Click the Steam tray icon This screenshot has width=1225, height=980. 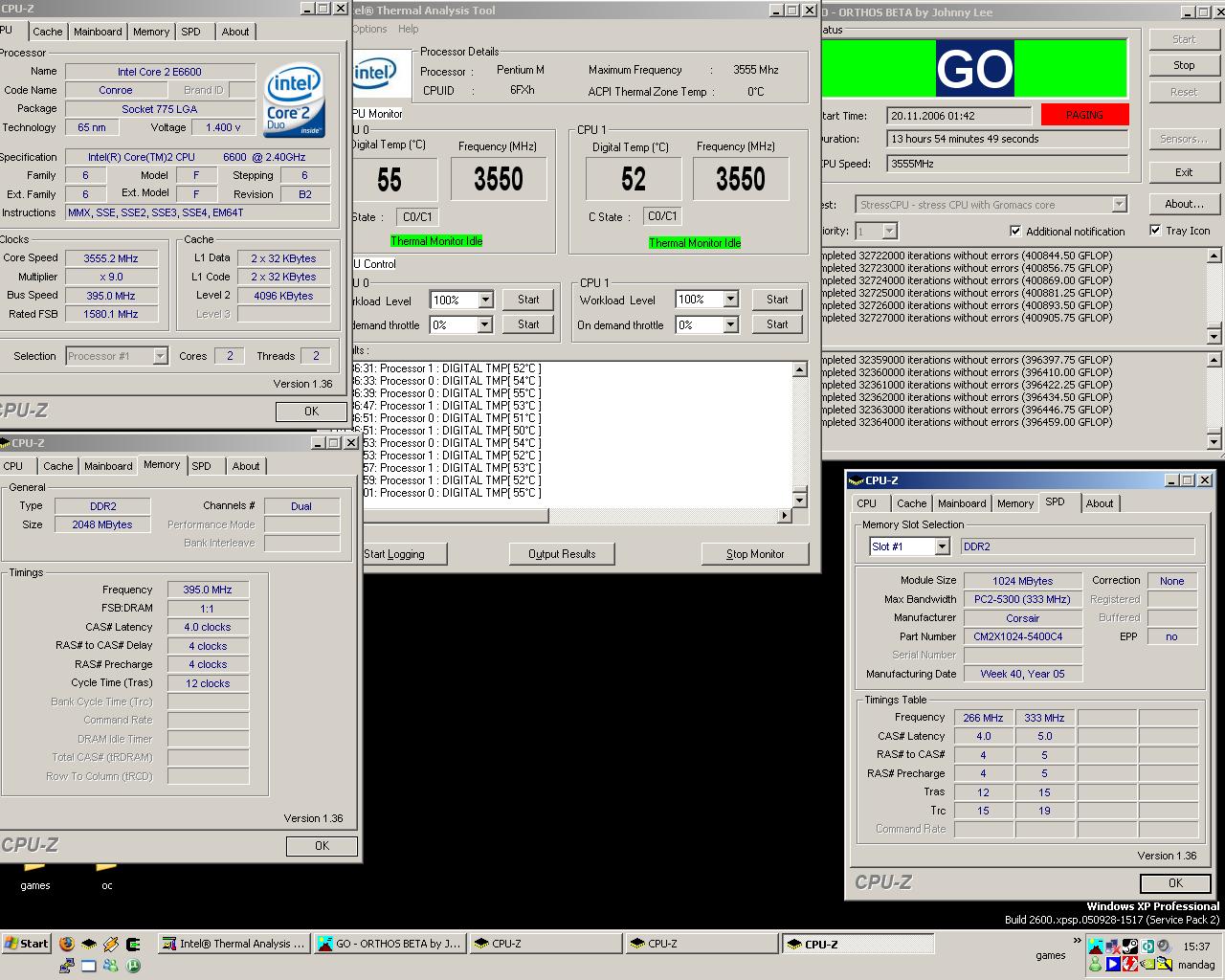pos(1130,947)
